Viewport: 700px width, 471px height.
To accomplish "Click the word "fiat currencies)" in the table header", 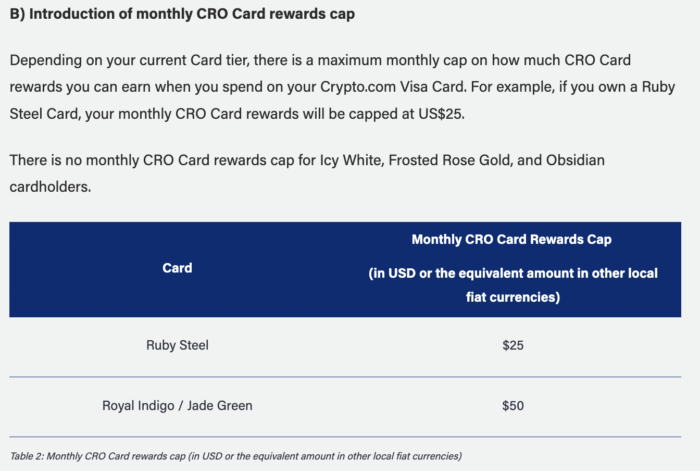I will (512, 297).
